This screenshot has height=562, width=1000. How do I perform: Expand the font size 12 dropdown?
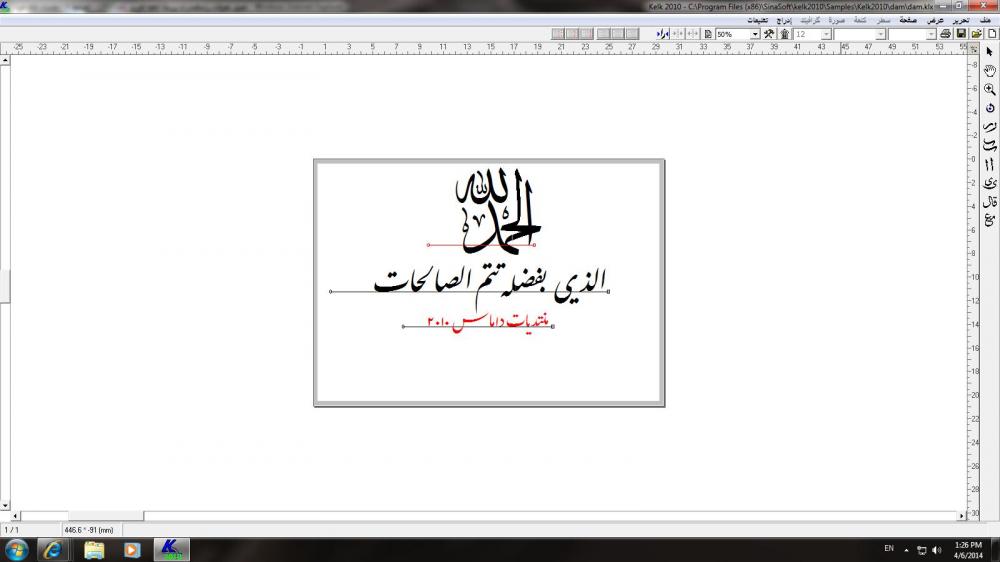(828, 34)
